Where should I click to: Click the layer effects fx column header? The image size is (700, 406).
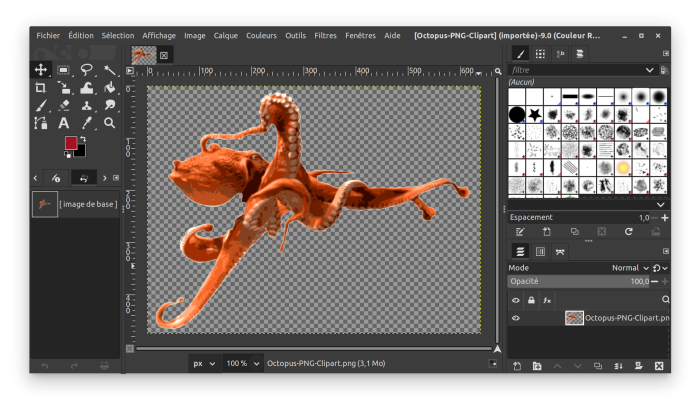pos(547,300)
